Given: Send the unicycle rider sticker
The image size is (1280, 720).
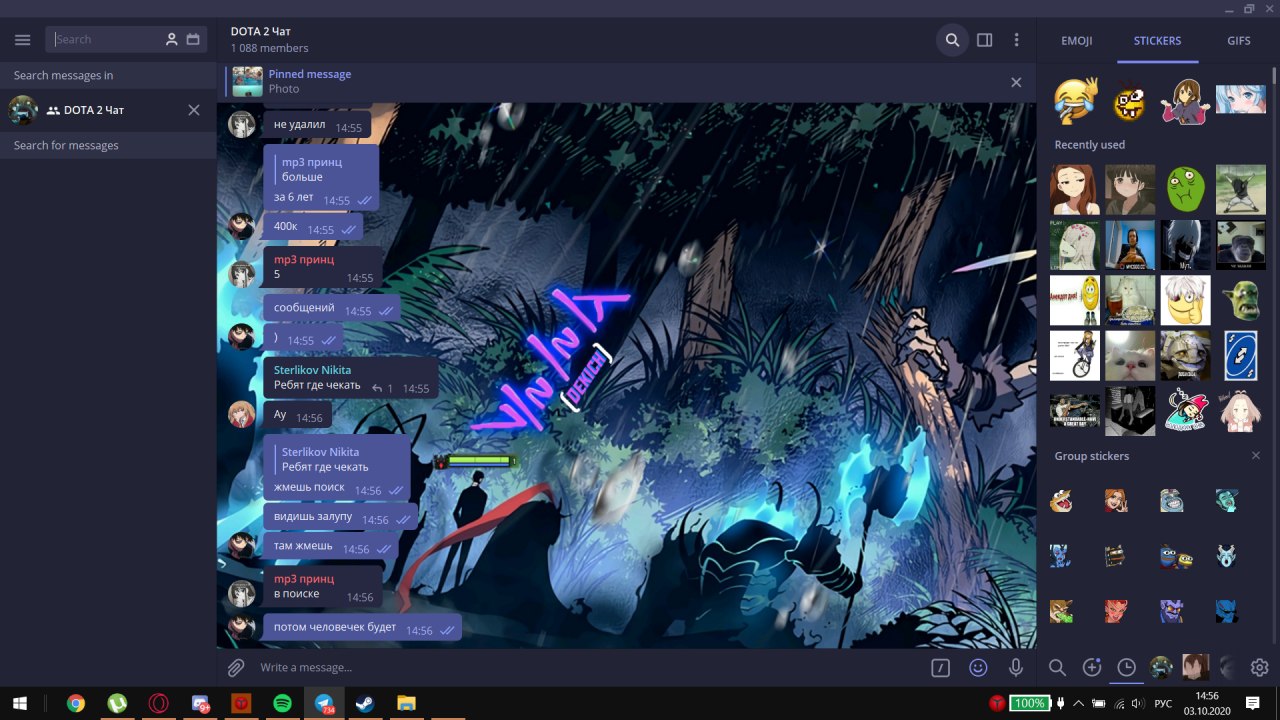Looking at the screenshot, I should tap(1075, 356).
